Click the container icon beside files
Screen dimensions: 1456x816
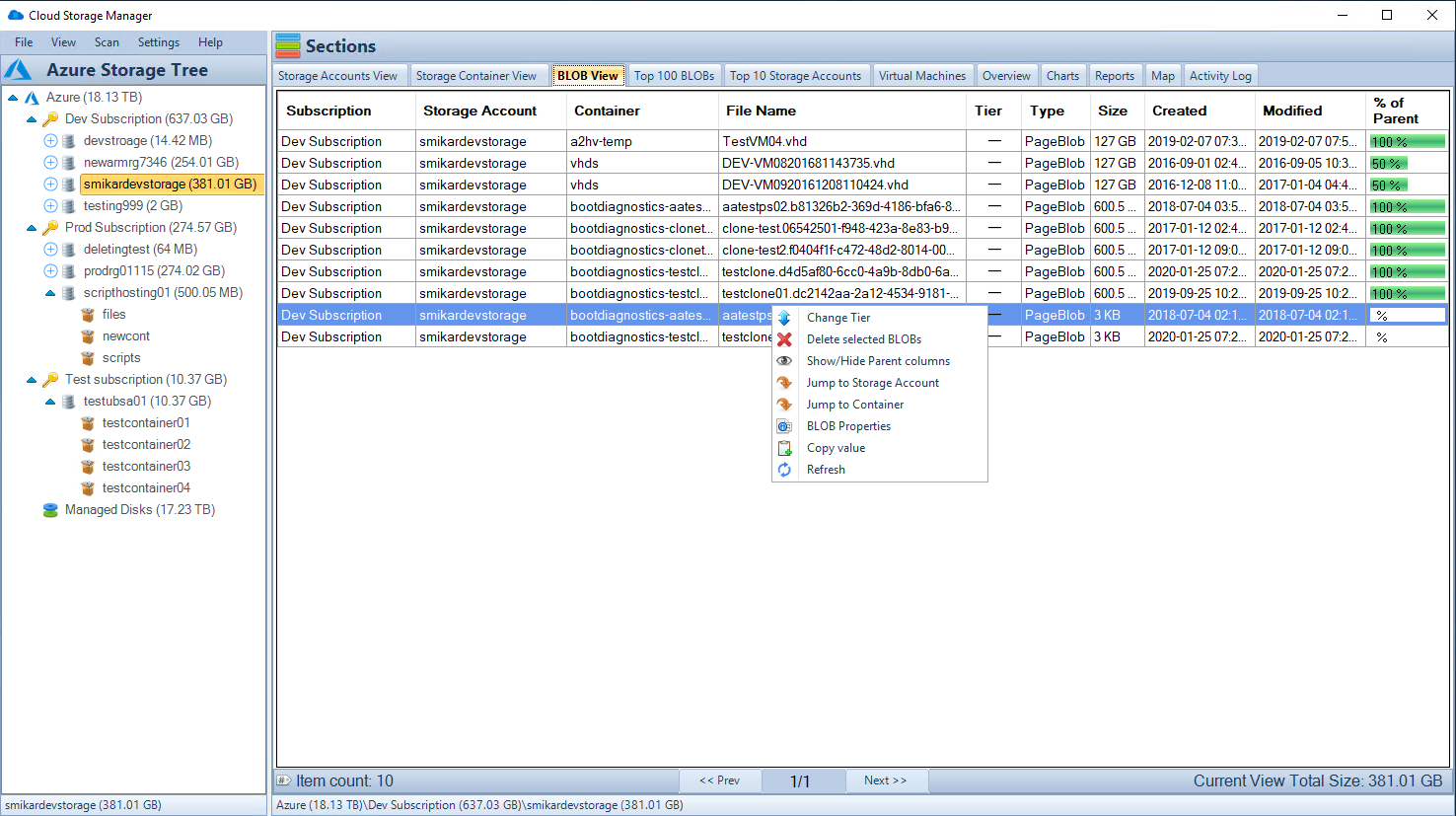(x=88, y=315)
